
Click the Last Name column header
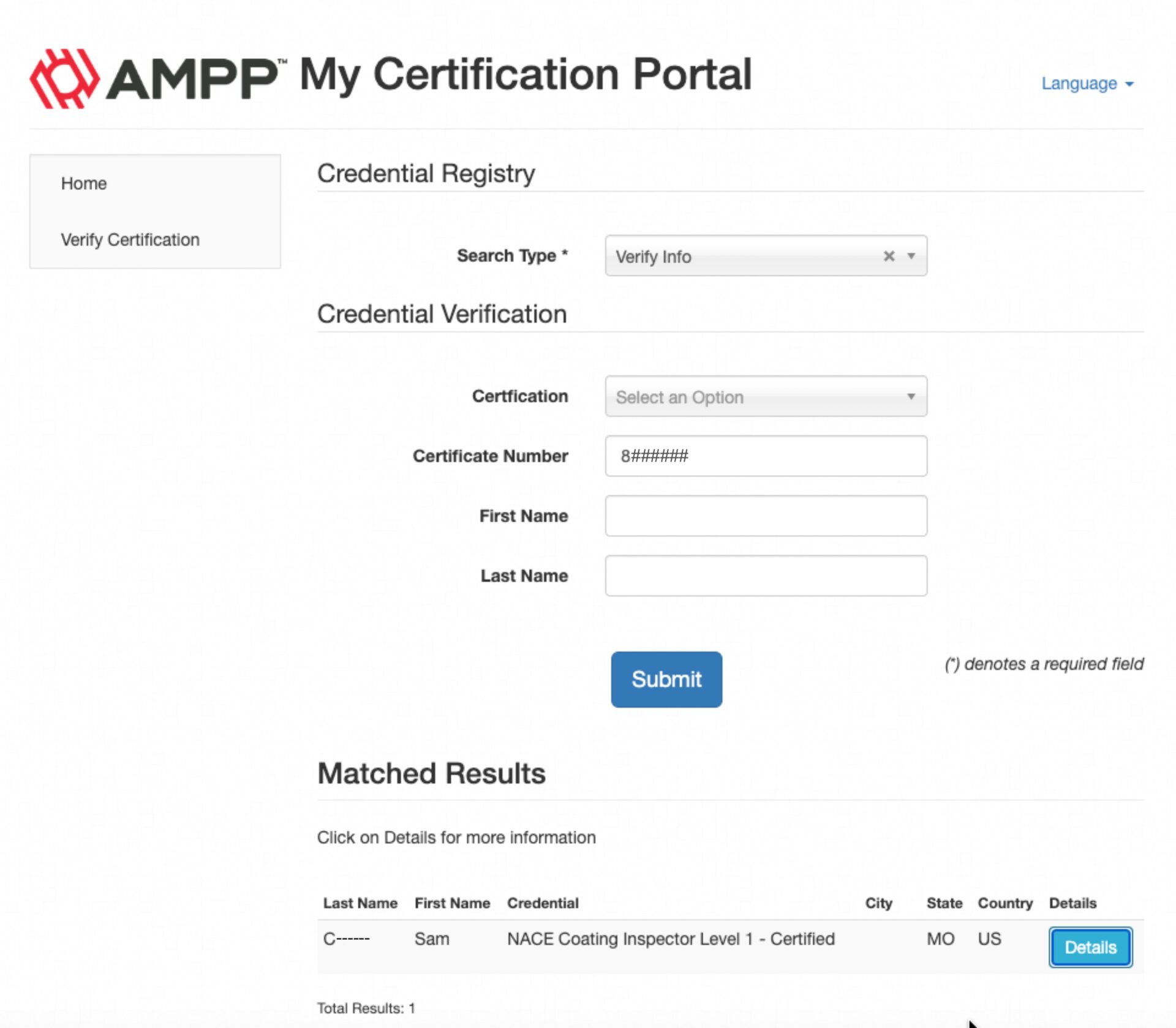[x=360, y=903]
